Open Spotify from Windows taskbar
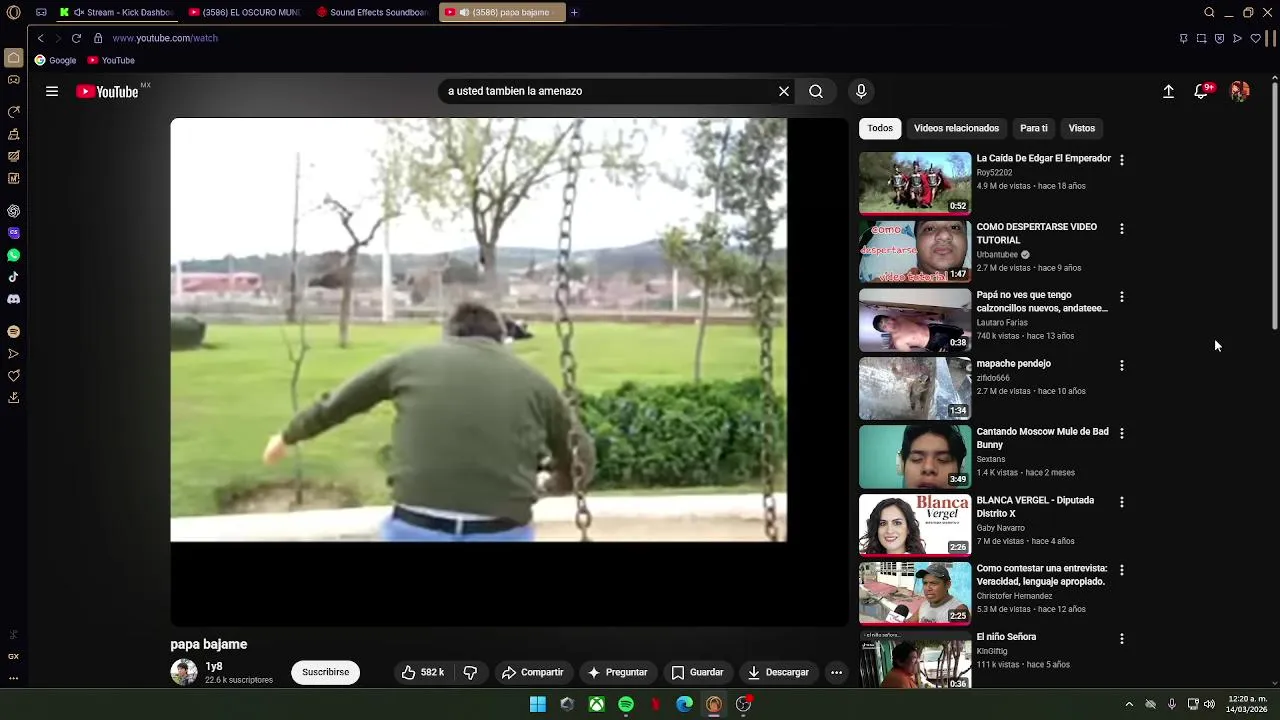The image size is (1280, 720). click(626, 704)
